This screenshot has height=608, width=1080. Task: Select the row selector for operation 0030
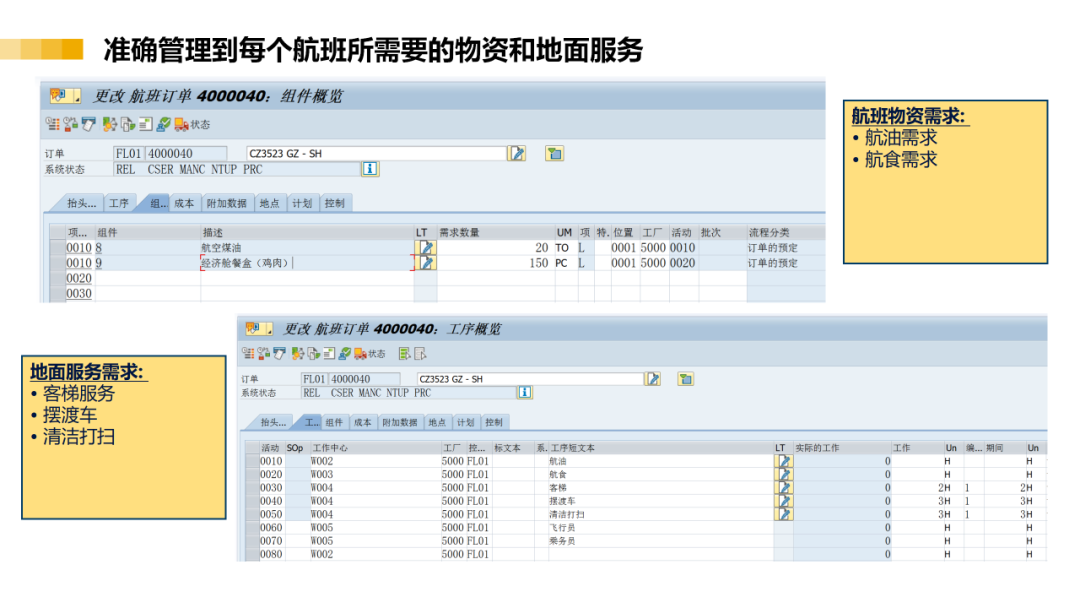click(x=251, y=488)
